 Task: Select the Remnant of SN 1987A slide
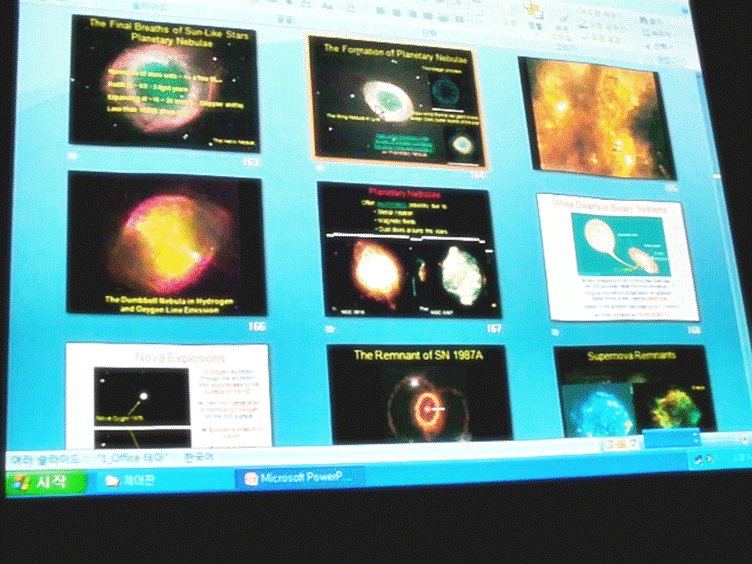(417, 393)
